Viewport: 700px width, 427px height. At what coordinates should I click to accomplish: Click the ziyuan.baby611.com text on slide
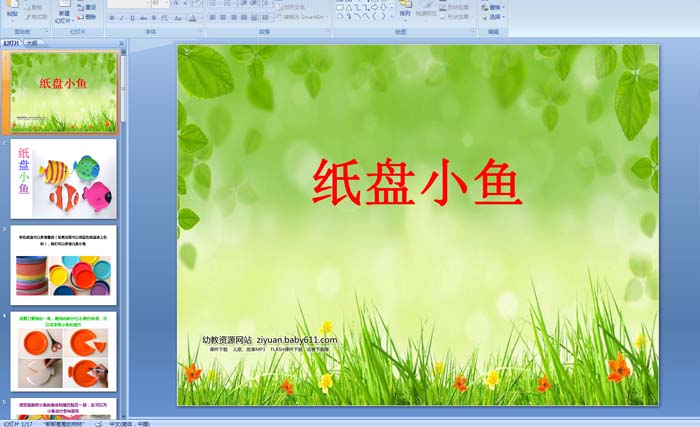pos(297,340)
